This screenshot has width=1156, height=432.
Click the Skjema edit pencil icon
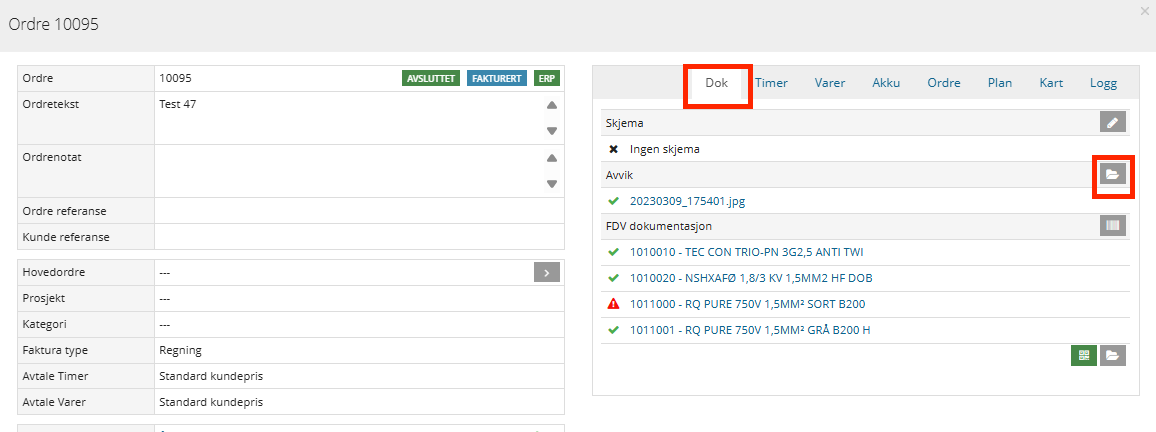tap(1112, 122)
